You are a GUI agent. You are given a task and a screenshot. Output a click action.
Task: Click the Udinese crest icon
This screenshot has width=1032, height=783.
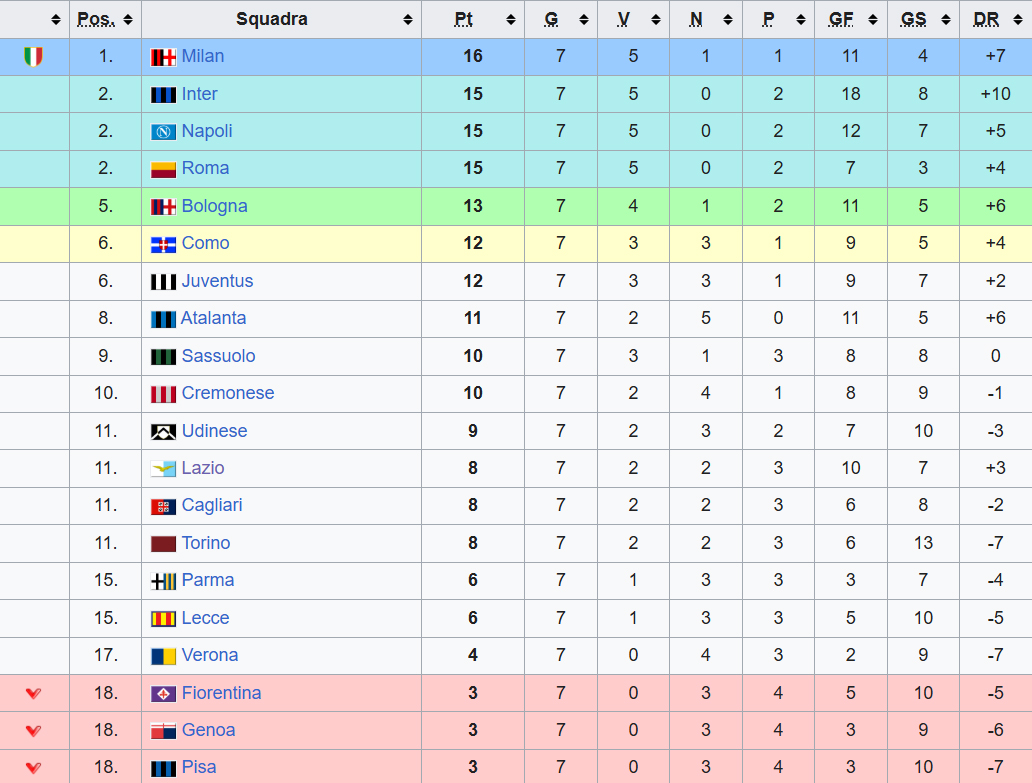coord(163,432)
